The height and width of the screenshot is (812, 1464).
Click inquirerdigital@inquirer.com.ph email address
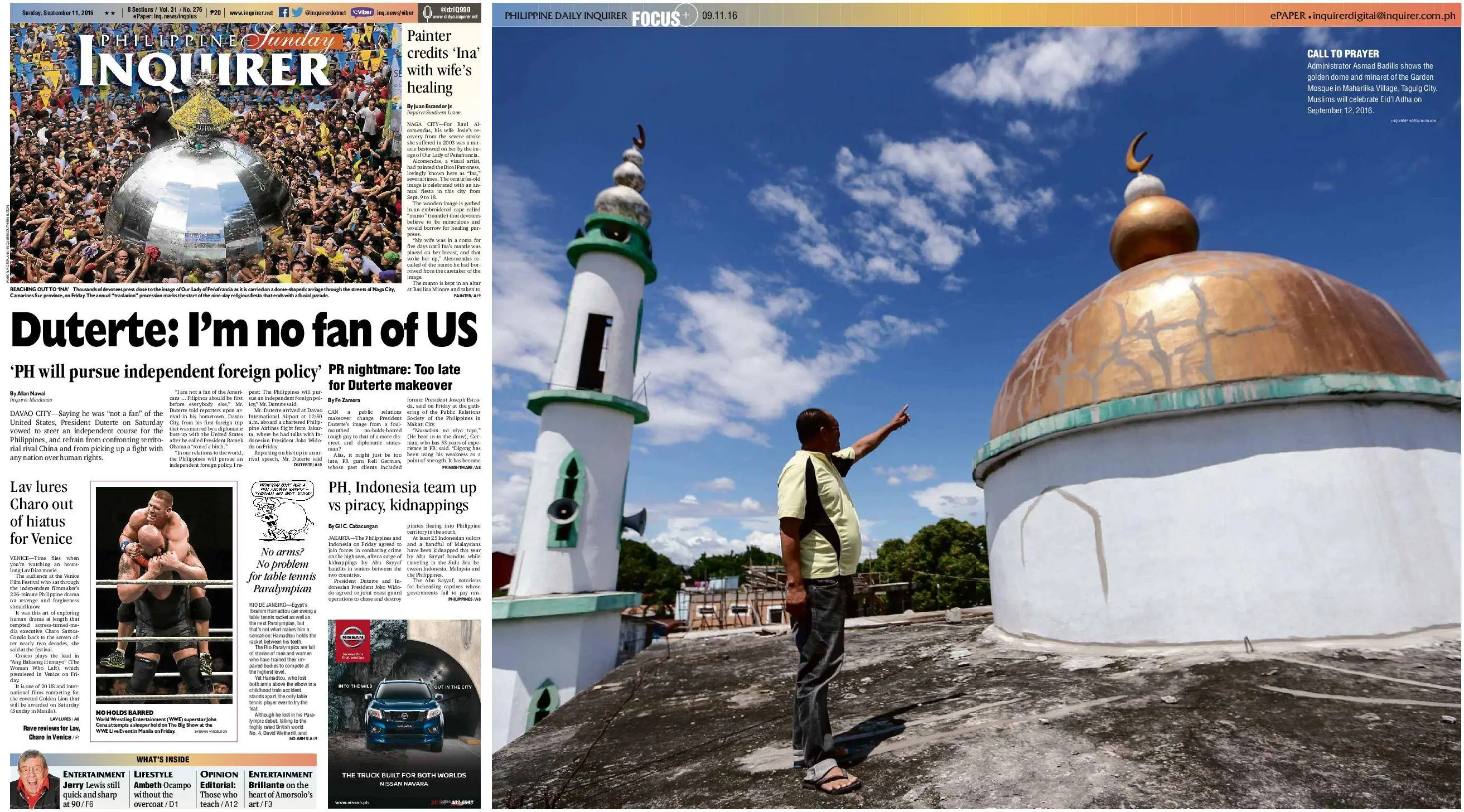(1385, 16)
